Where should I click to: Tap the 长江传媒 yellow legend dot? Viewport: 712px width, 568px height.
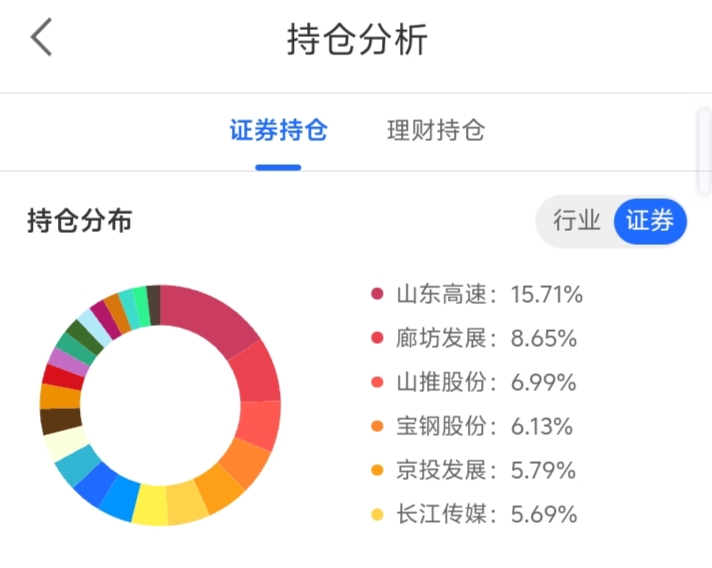click(x=377, y=514)
